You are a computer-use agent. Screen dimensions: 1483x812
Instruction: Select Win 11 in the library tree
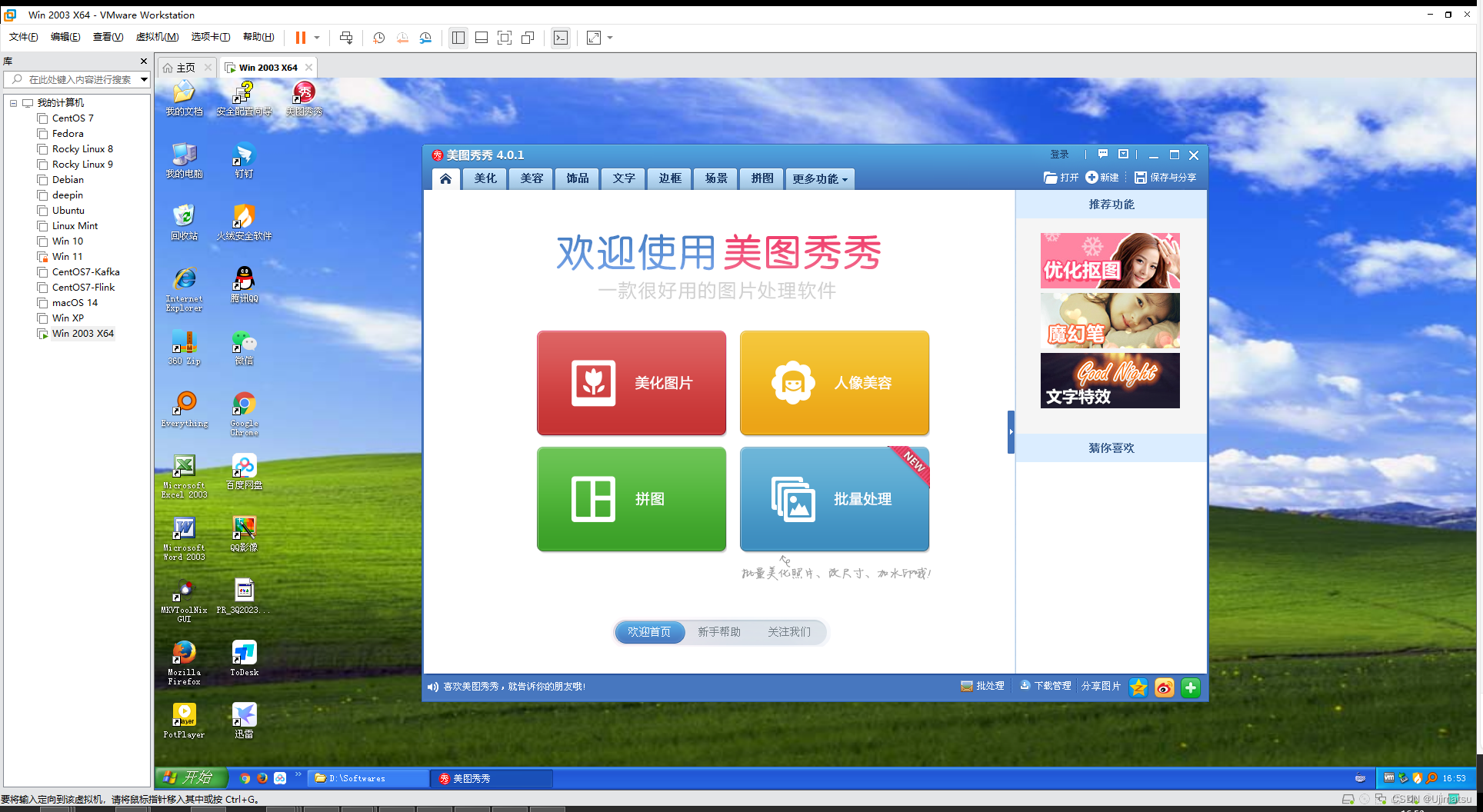68,256
